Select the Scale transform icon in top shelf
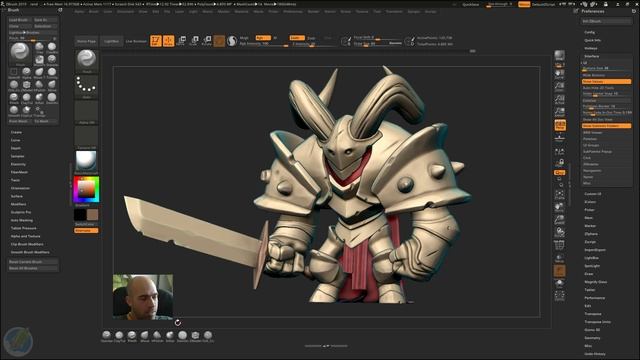 click(x=194, y=40)
